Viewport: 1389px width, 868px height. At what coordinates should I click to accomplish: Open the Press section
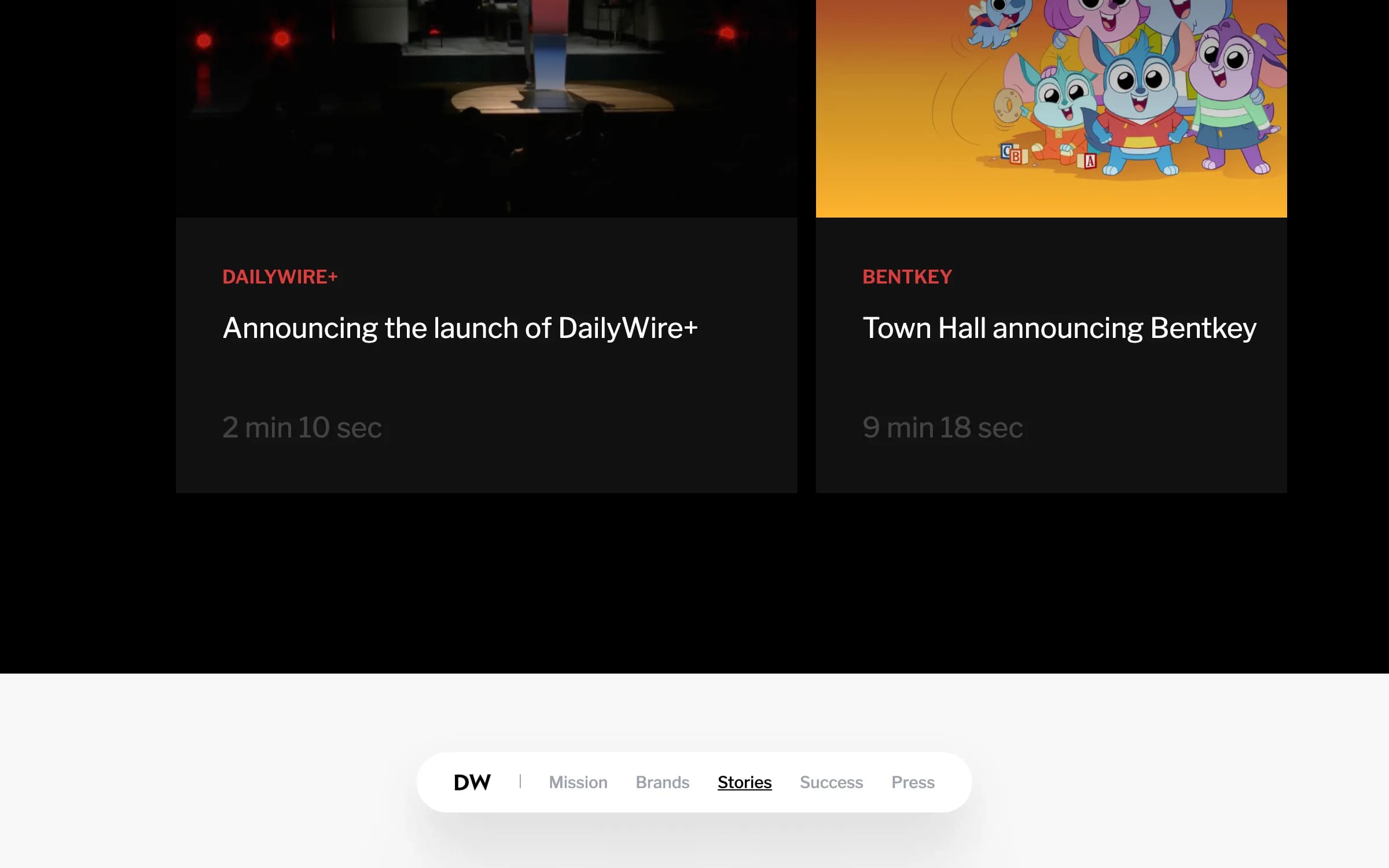[x=913, y=782]
